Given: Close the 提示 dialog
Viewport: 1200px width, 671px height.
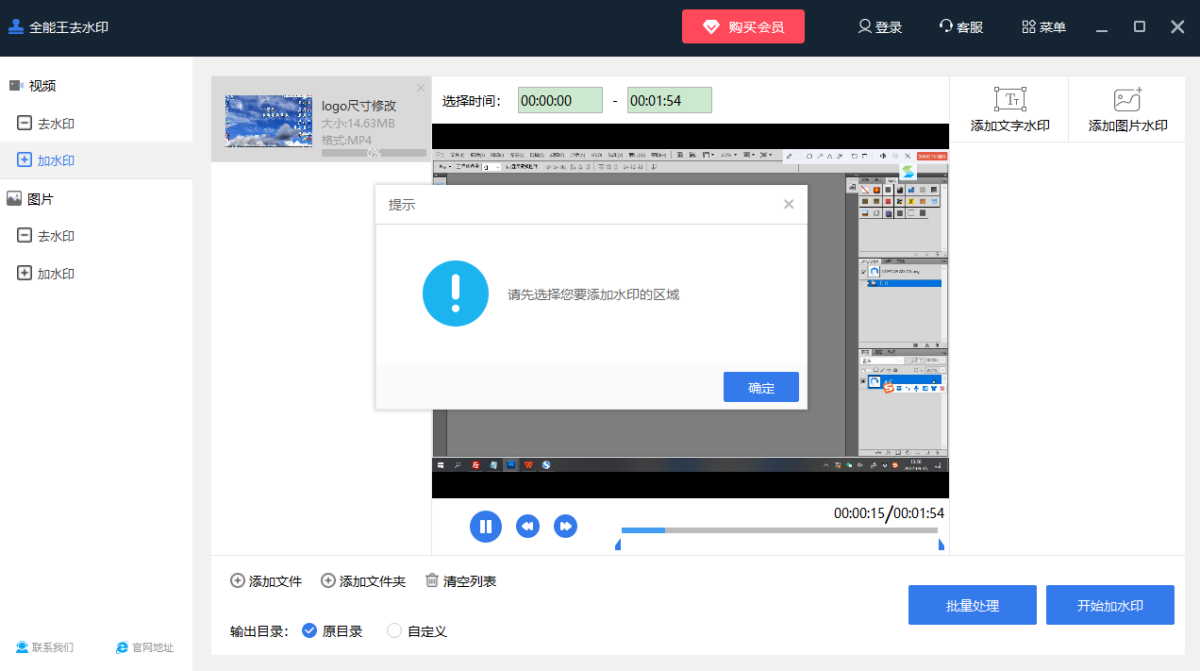Looking at the screenshot, I should point(789,204).
